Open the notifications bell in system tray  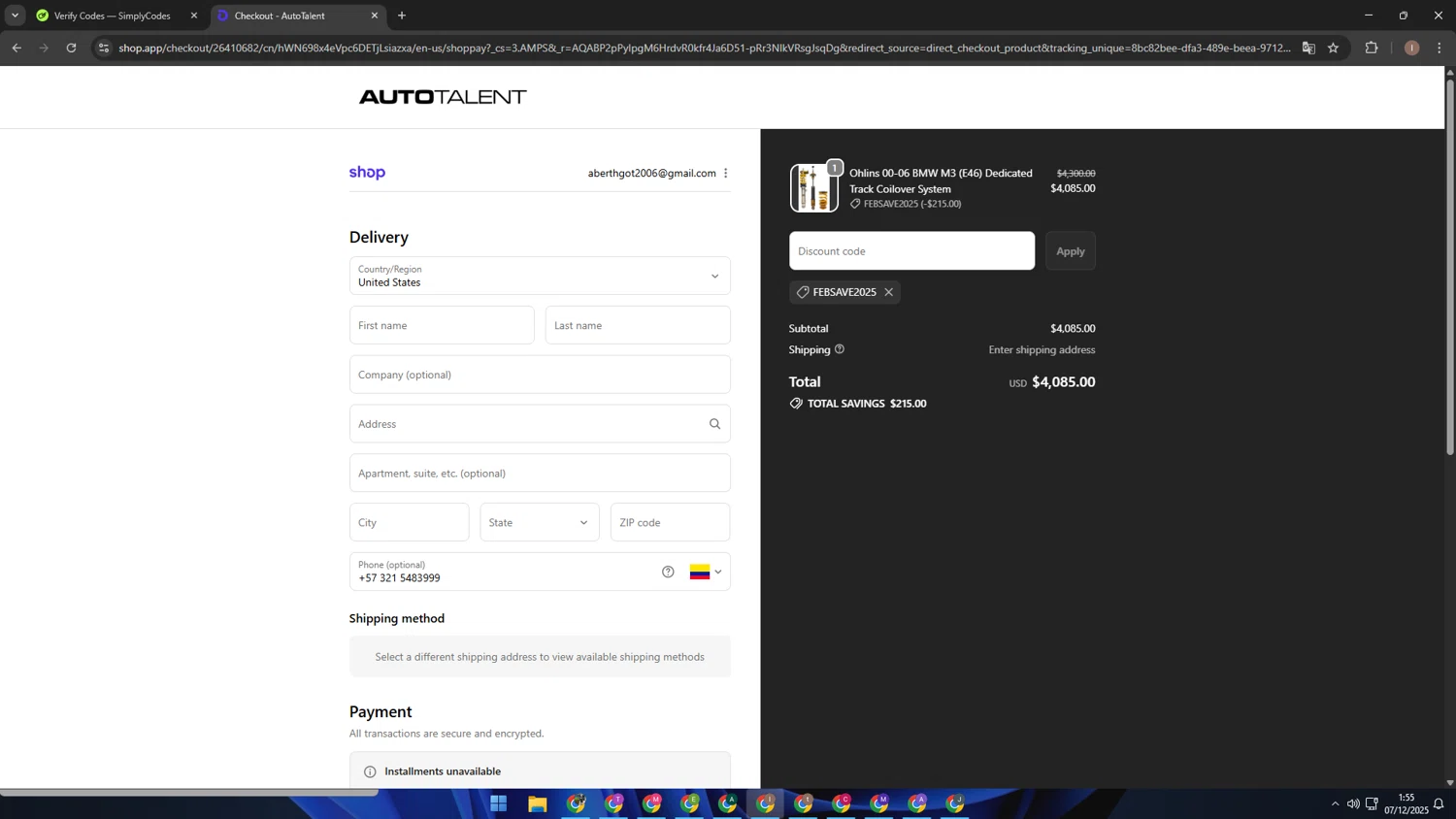point(1439,803)
